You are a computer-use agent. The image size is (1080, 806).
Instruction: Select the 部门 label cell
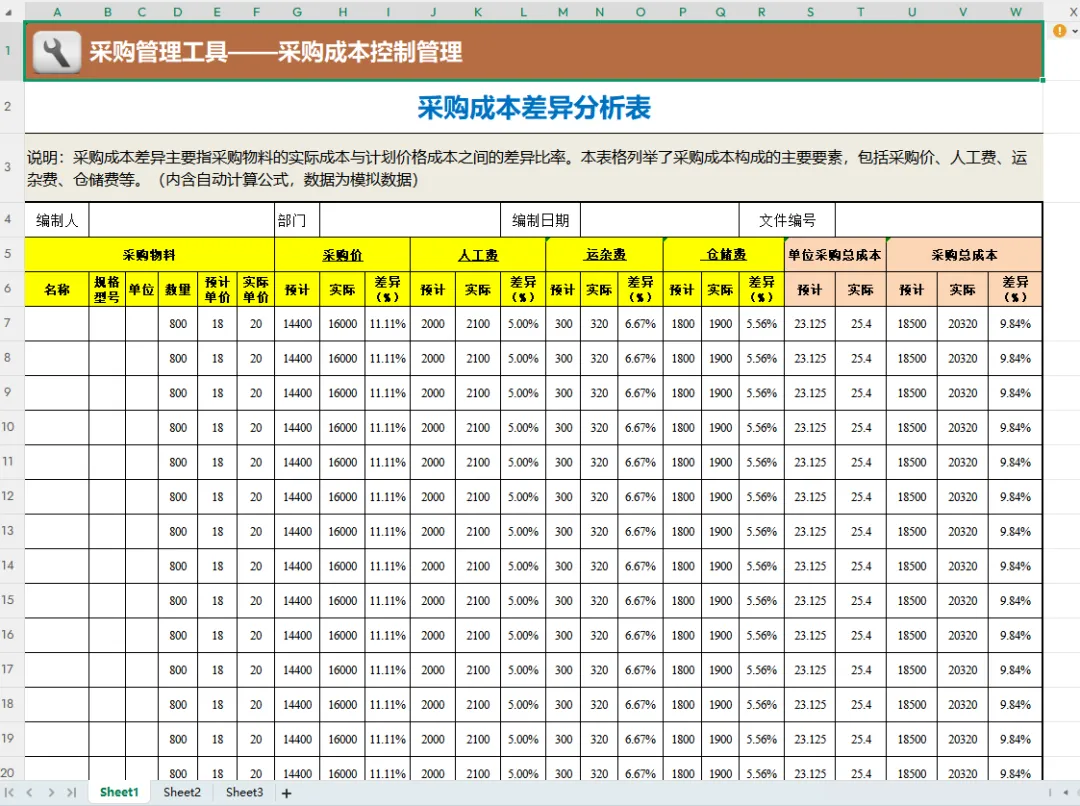[x=297, y=220]
